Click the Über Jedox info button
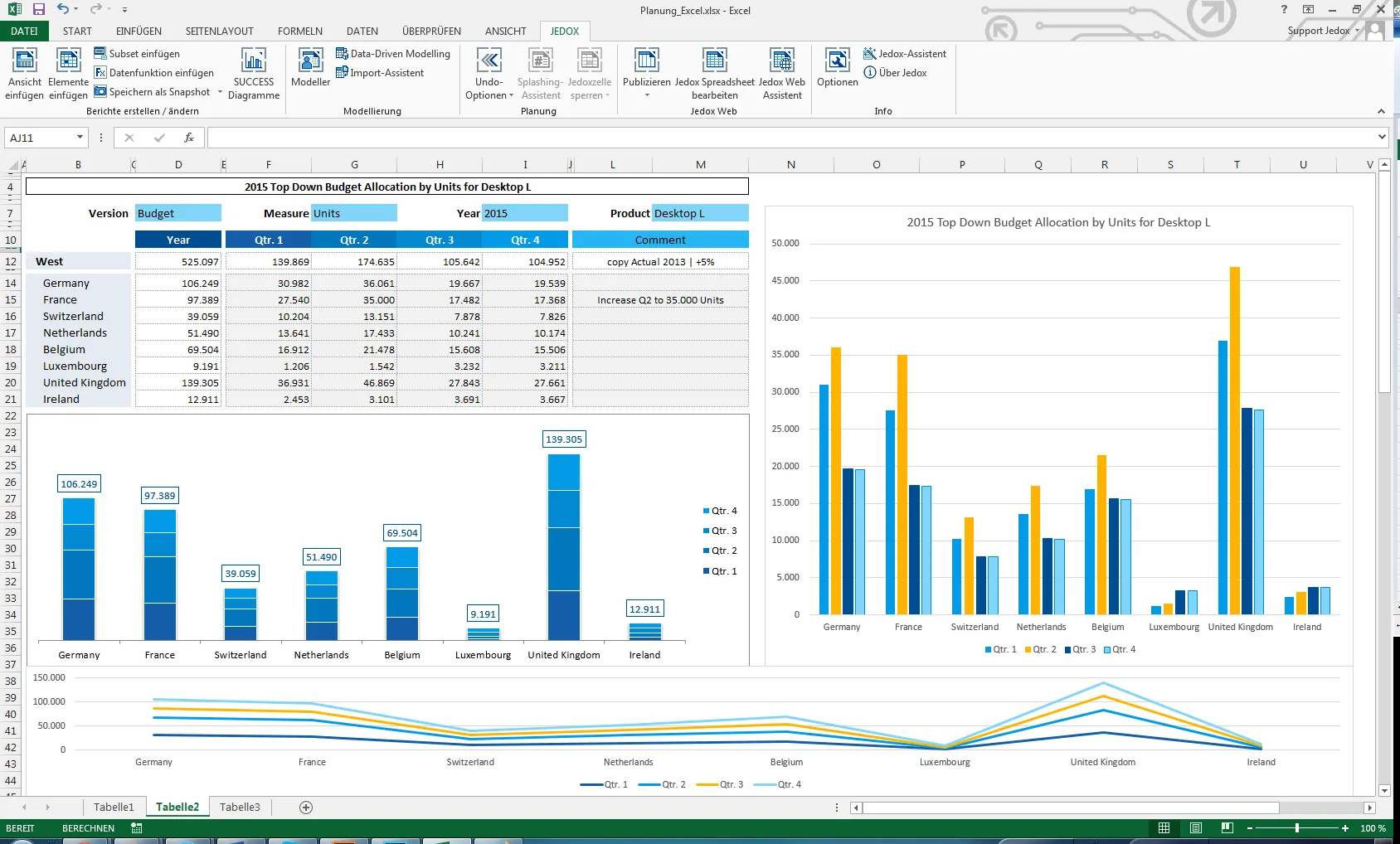Screen dimensions: 1400x844 [x=896, y=73]
